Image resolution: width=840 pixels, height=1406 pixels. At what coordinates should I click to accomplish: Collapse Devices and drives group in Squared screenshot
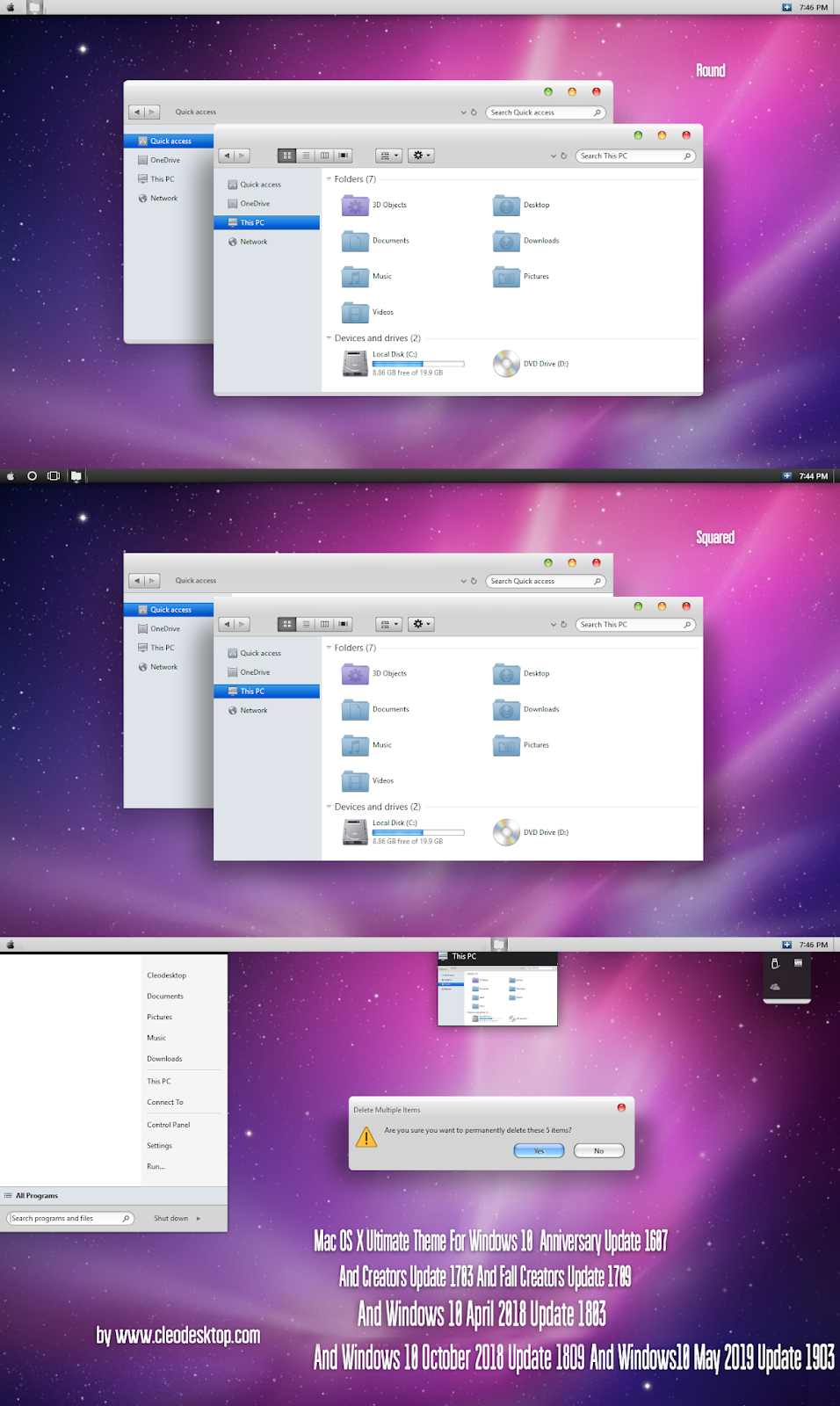point(329,807)
